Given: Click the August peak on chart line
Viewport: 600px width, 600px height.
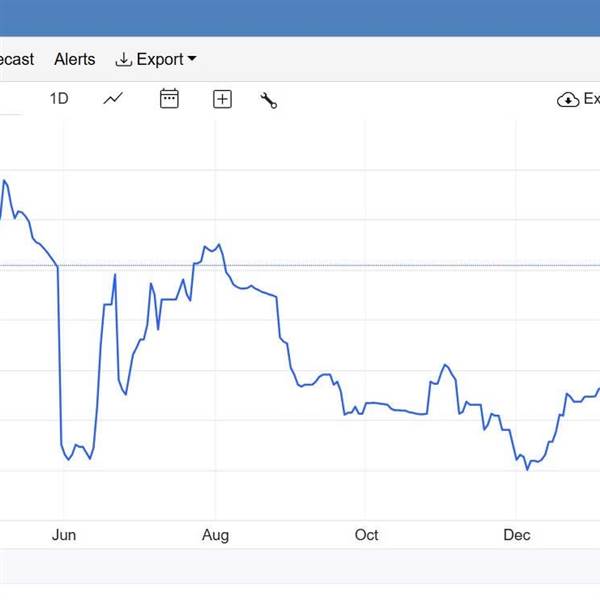Looking at the screenshot, I should 218,244.
